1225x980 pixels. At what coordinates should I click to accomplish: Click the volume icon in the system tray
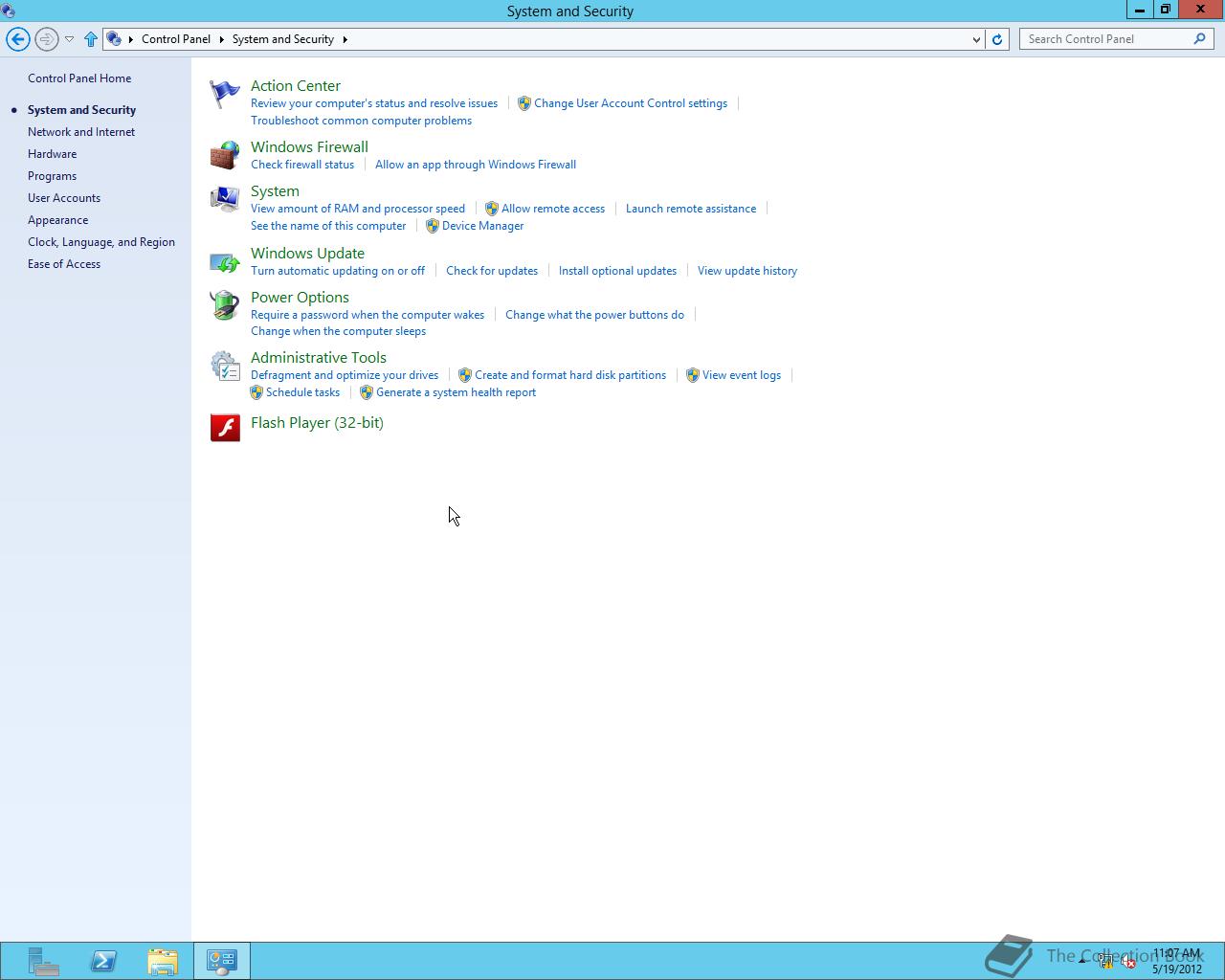point(1129,963)
